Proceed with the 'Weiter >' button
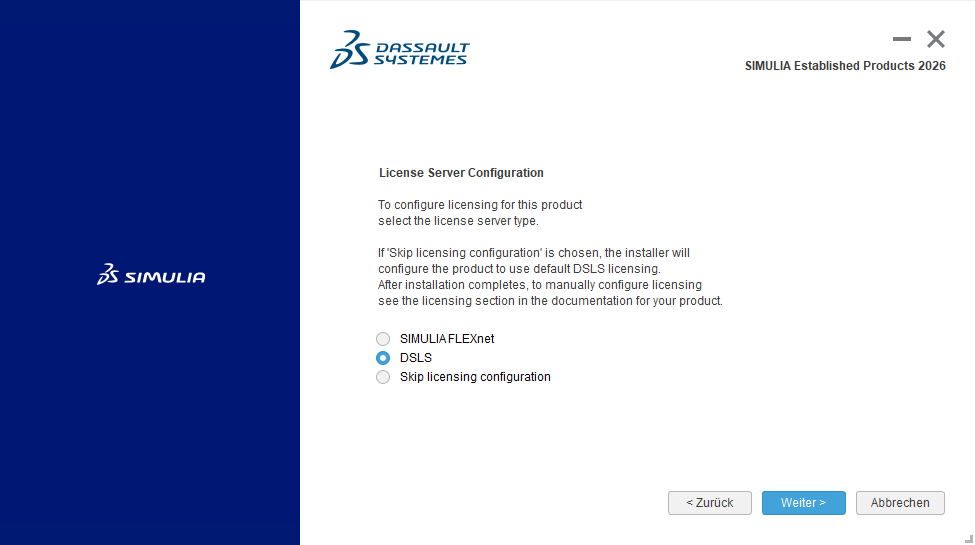975x545 pixels. pos(803,503)
